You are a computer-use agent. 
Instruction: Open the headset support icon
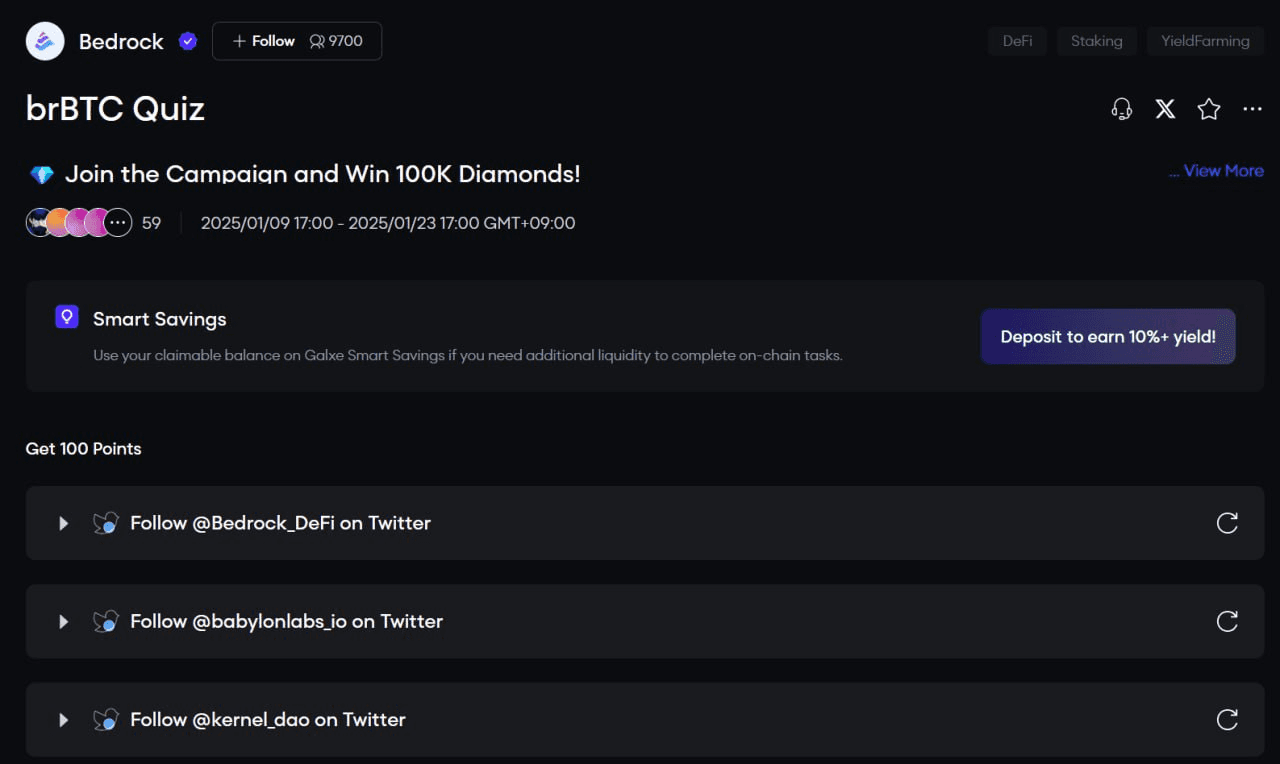coord(1122,109)
